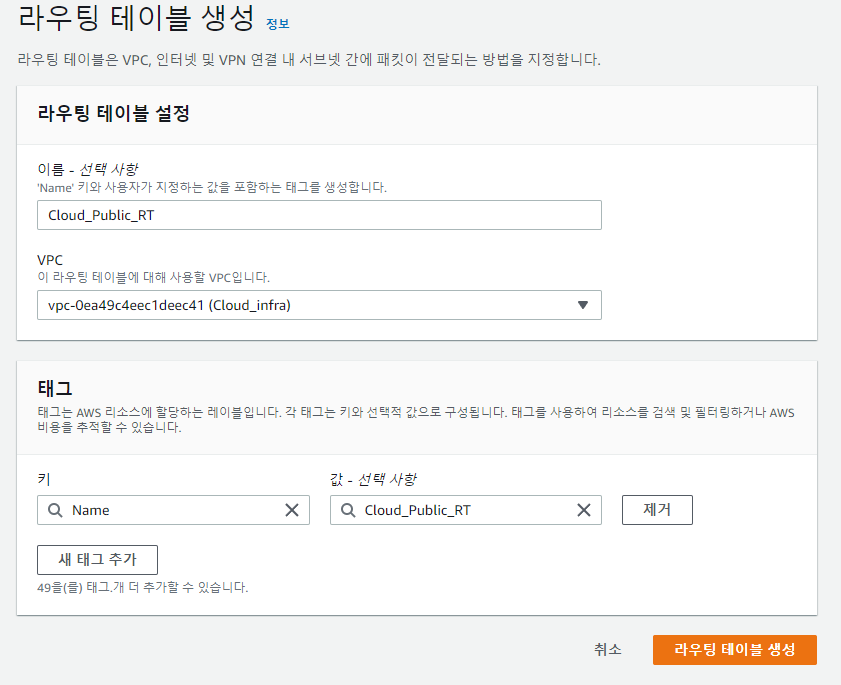Click the VPC dropdown arrow icon
The height and width of the screenshot is (685, 841).
coord(583,305)
